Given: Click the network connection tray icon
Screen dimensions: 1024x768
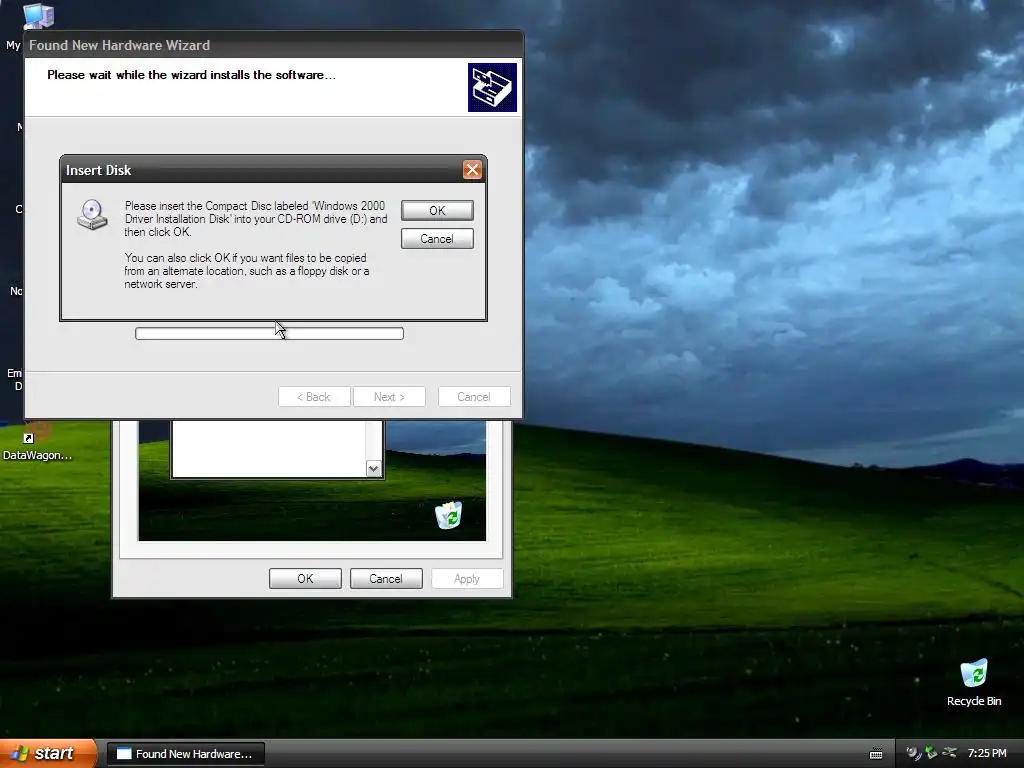Looking at the screenshot, I should (950, 753).
